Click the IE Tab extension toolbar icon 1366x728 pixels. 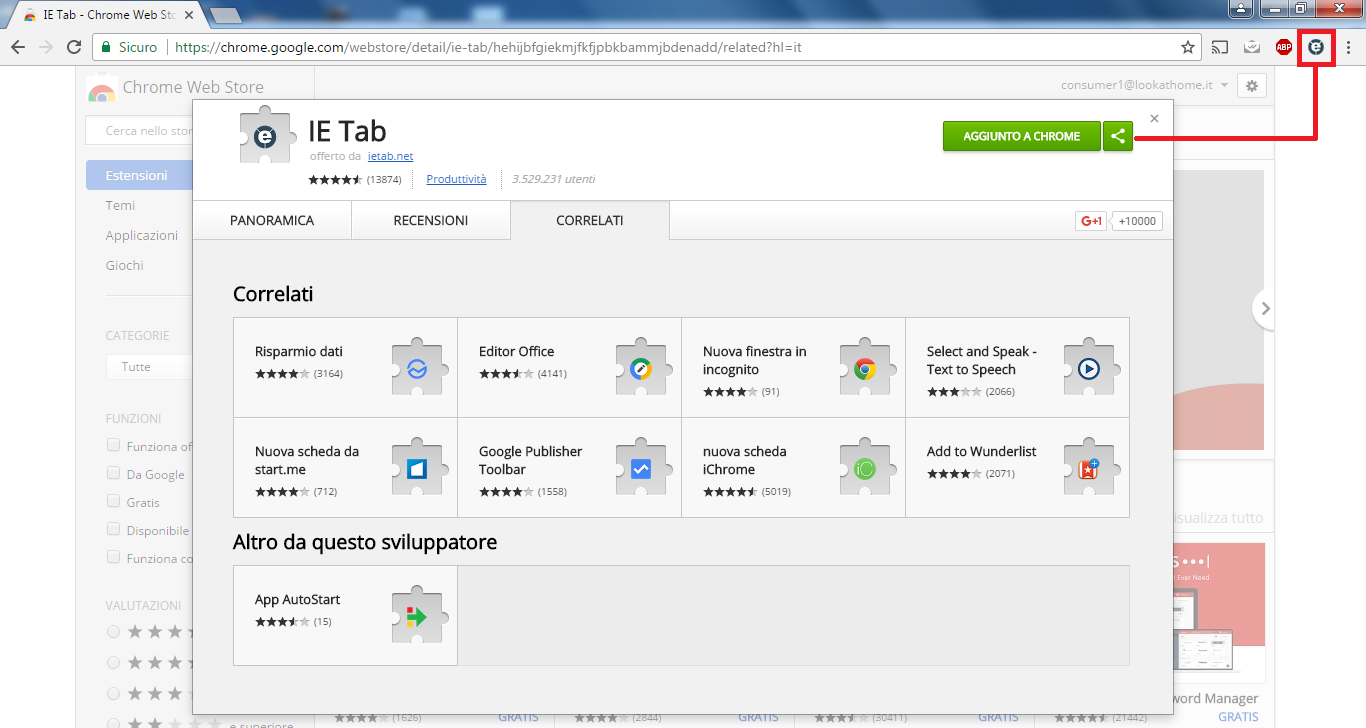click(x=1316, y=47)
